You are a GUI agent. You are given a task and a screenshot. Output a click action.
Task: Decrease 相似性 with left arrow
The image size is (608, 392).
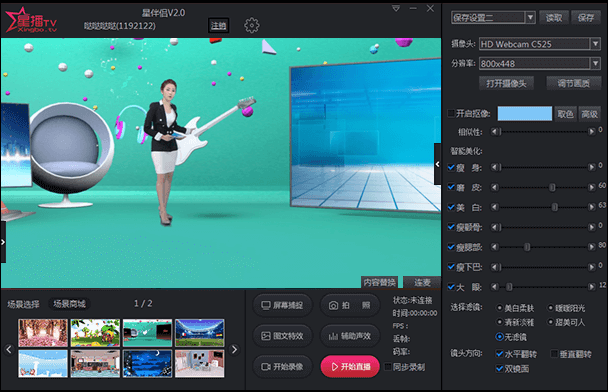(494, 132)
